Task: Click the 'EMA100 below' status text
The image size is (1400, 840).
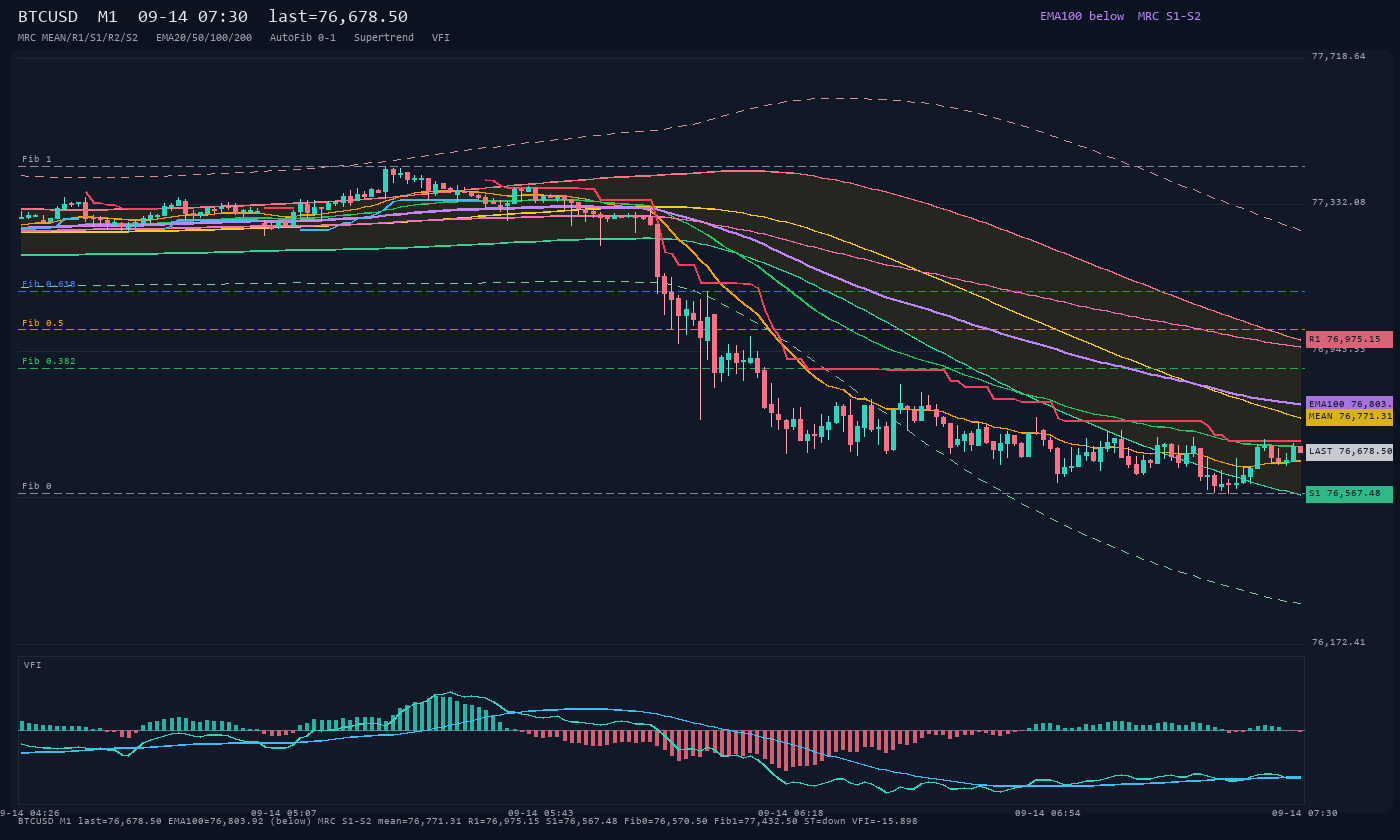Action: click(x=1082, y=16)
